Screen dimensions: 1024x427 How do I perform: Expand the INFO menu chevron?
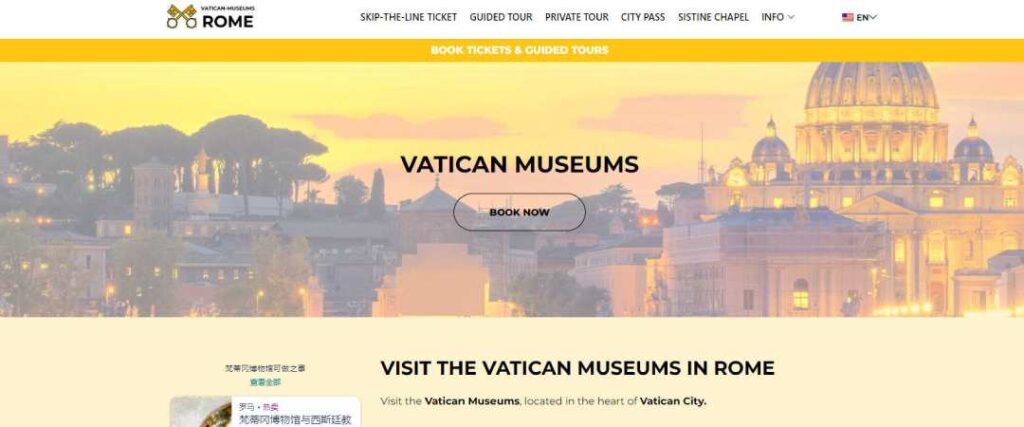[x=791, y=18]
